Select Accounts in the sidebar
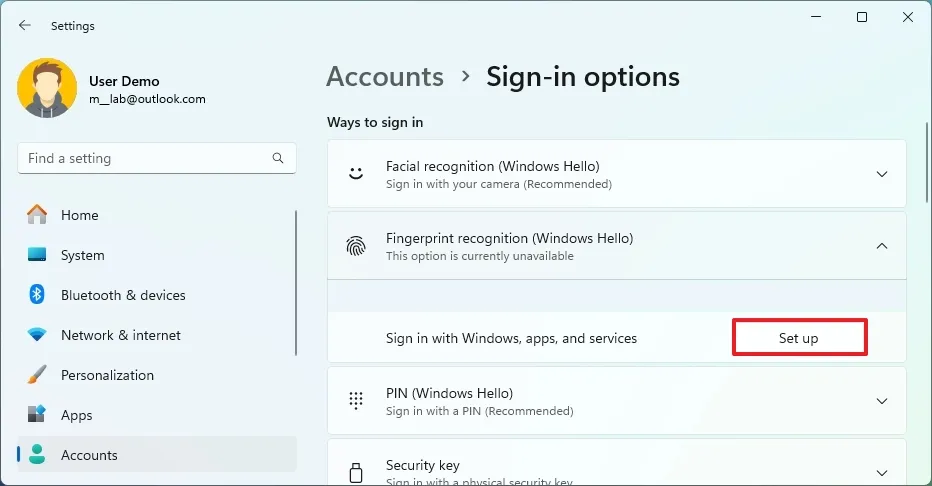Image resolution: width=932 pixels, height=486 pixels. pos(89,455)
